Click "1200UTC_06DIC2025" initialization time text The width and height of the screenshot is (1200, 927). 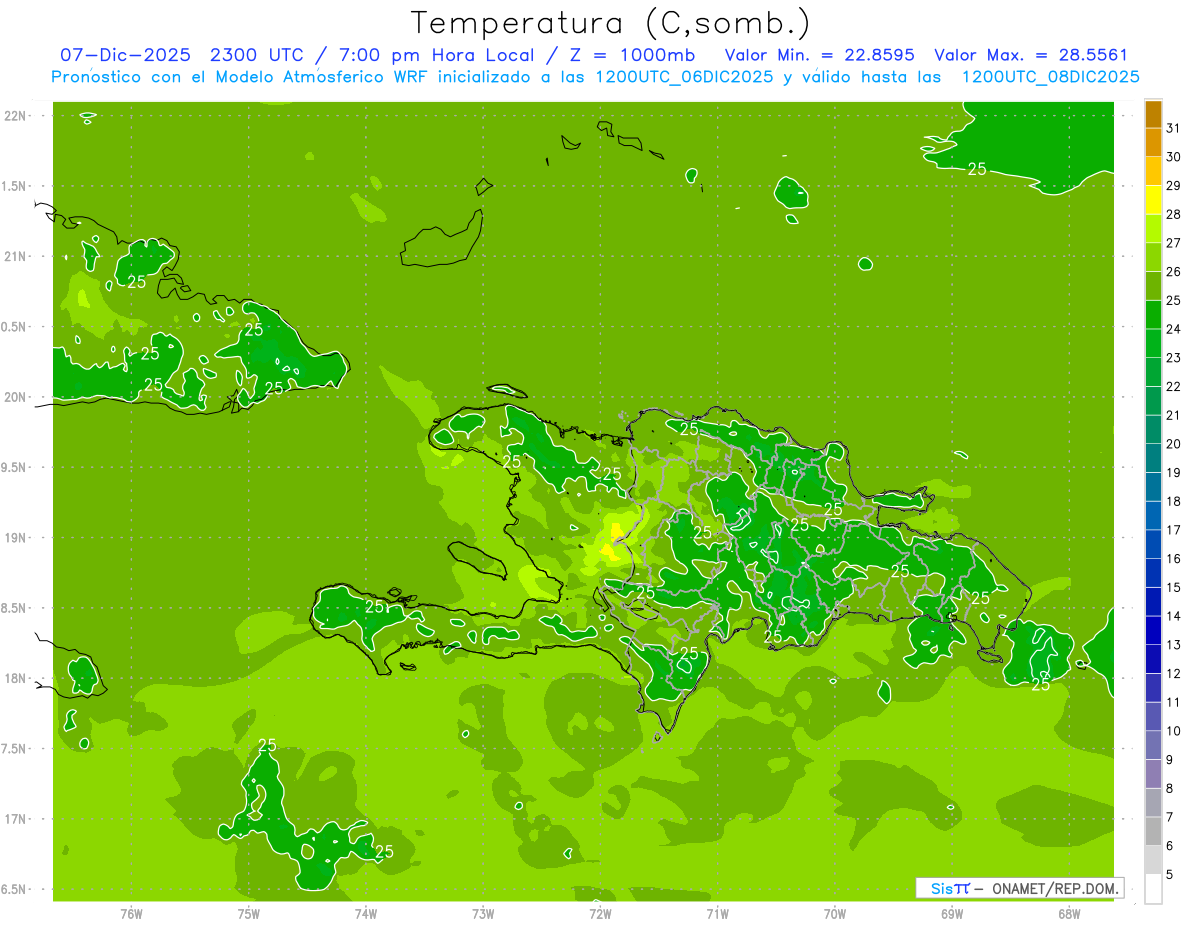[x=683, y=77]
